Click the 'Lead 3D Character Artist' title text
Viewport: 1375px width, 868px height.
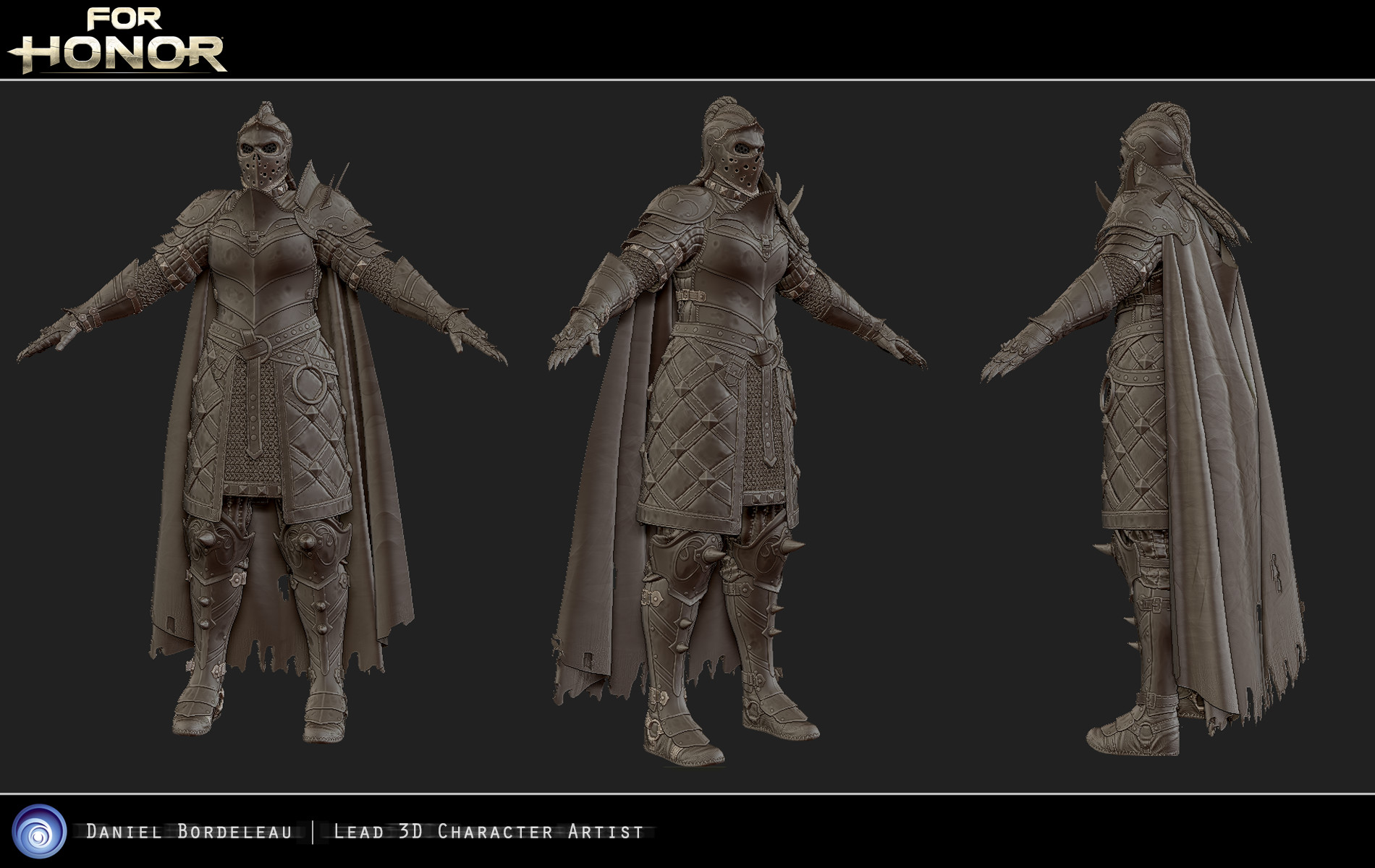pos(488,832)
